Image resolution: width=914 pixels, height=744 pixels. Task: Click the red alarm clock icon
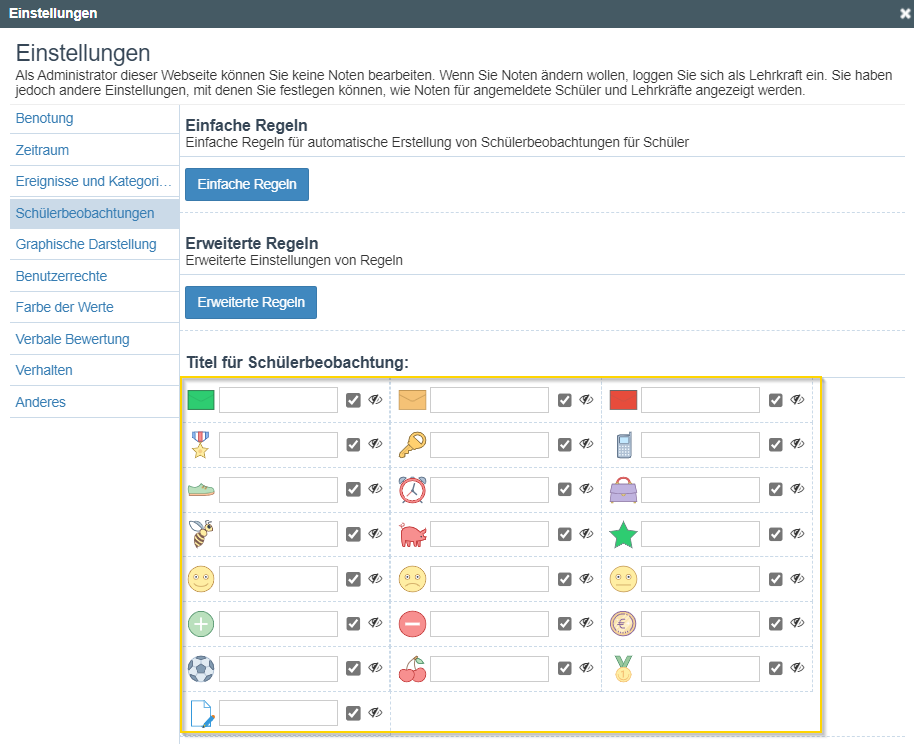[412, 490]
